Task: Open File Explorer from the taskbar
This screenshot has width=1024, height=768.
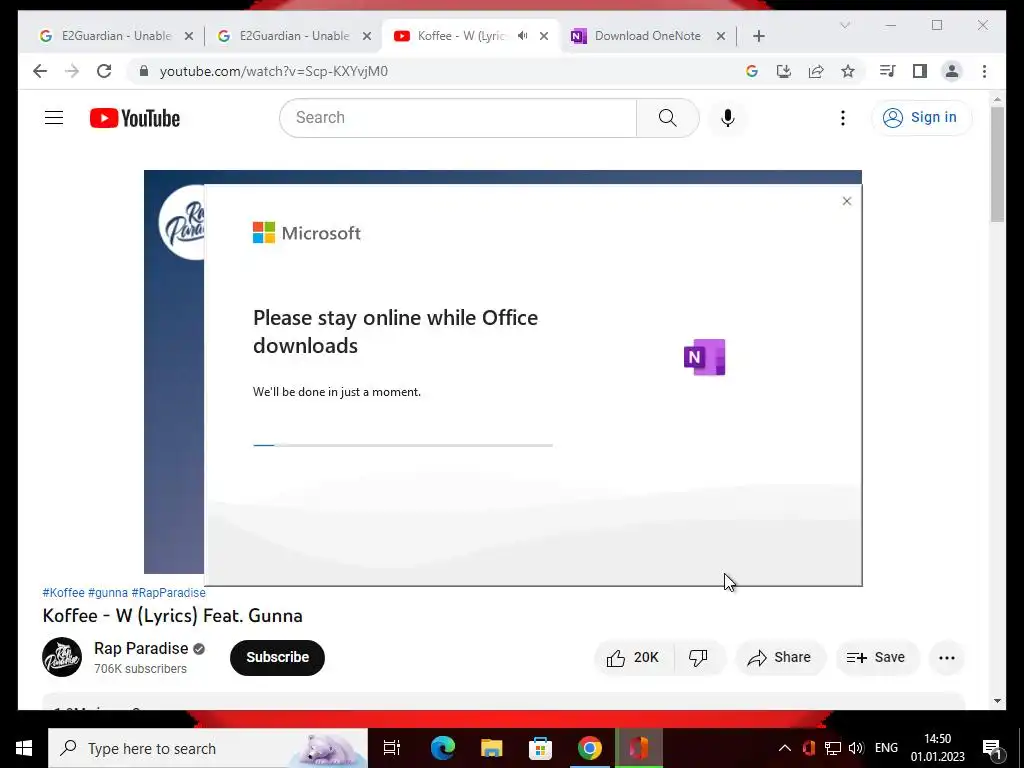Action: pos(491,748)
